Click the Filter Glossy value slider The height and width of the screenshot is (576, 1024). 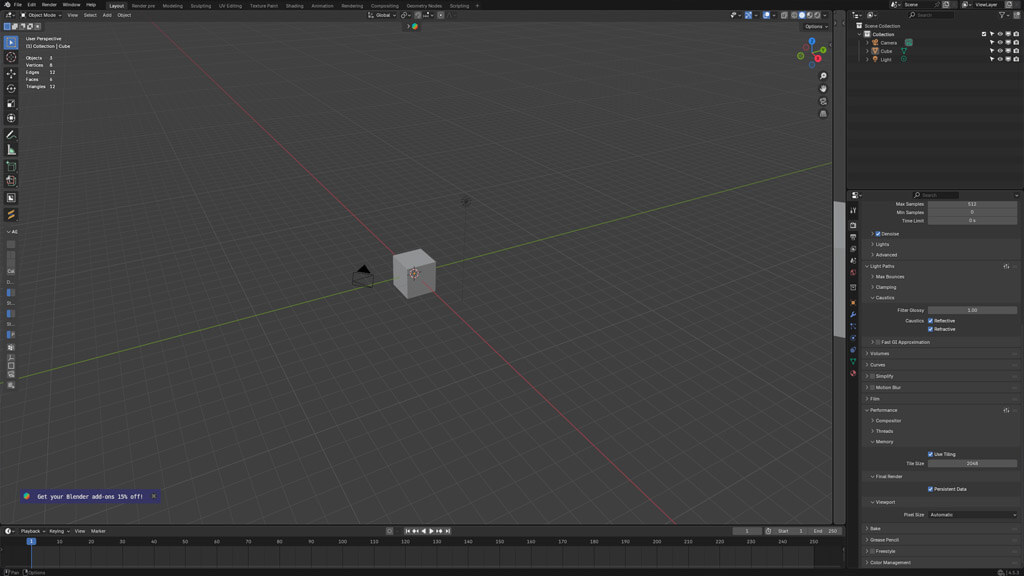point(972,310)
